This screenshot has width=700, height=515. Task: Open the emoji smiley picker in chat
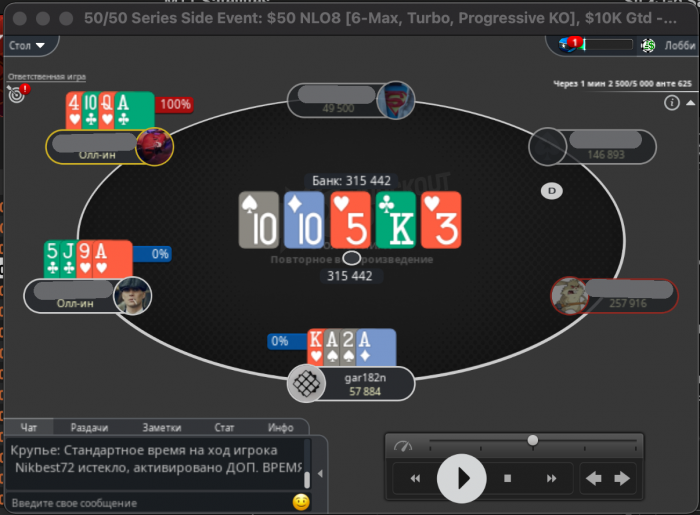click(x=301, y=502)
